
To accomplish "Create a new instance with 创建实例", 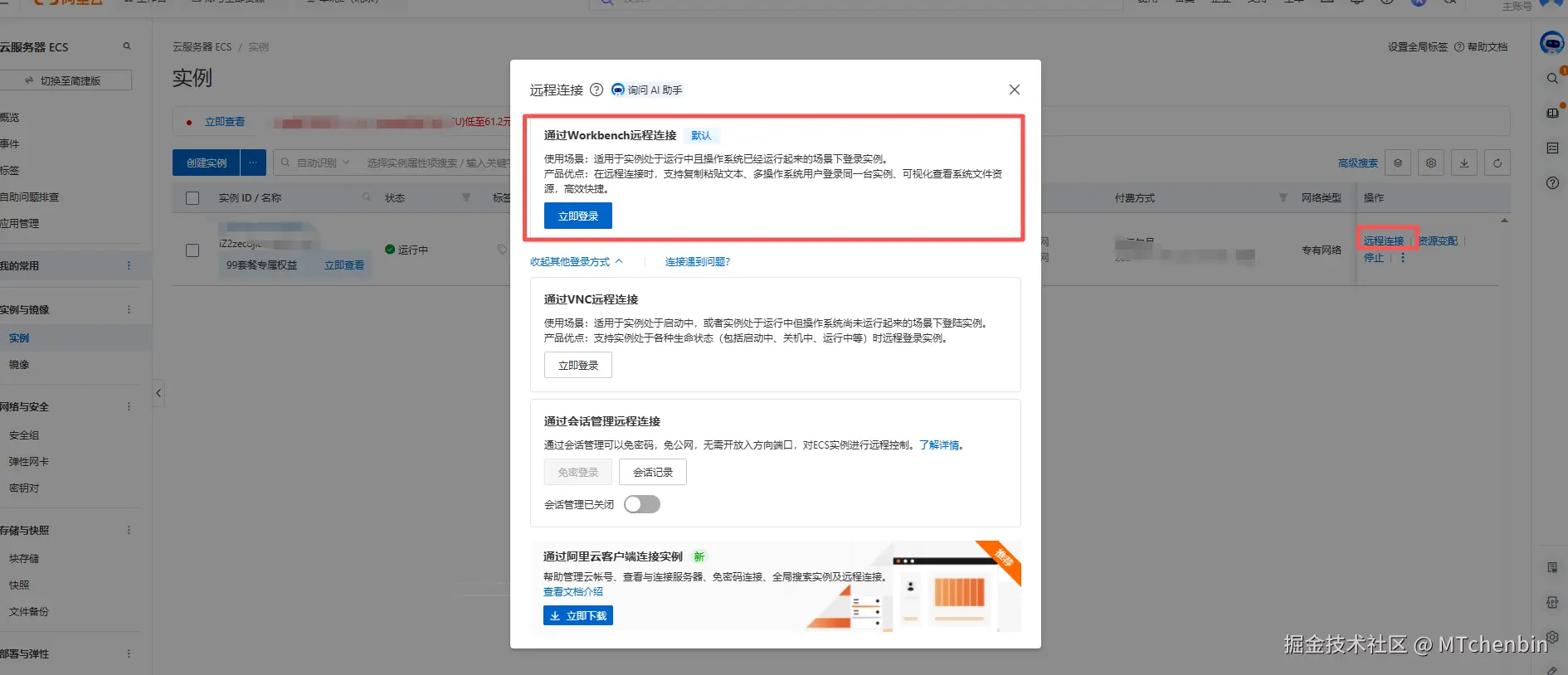I will point(207,163).
